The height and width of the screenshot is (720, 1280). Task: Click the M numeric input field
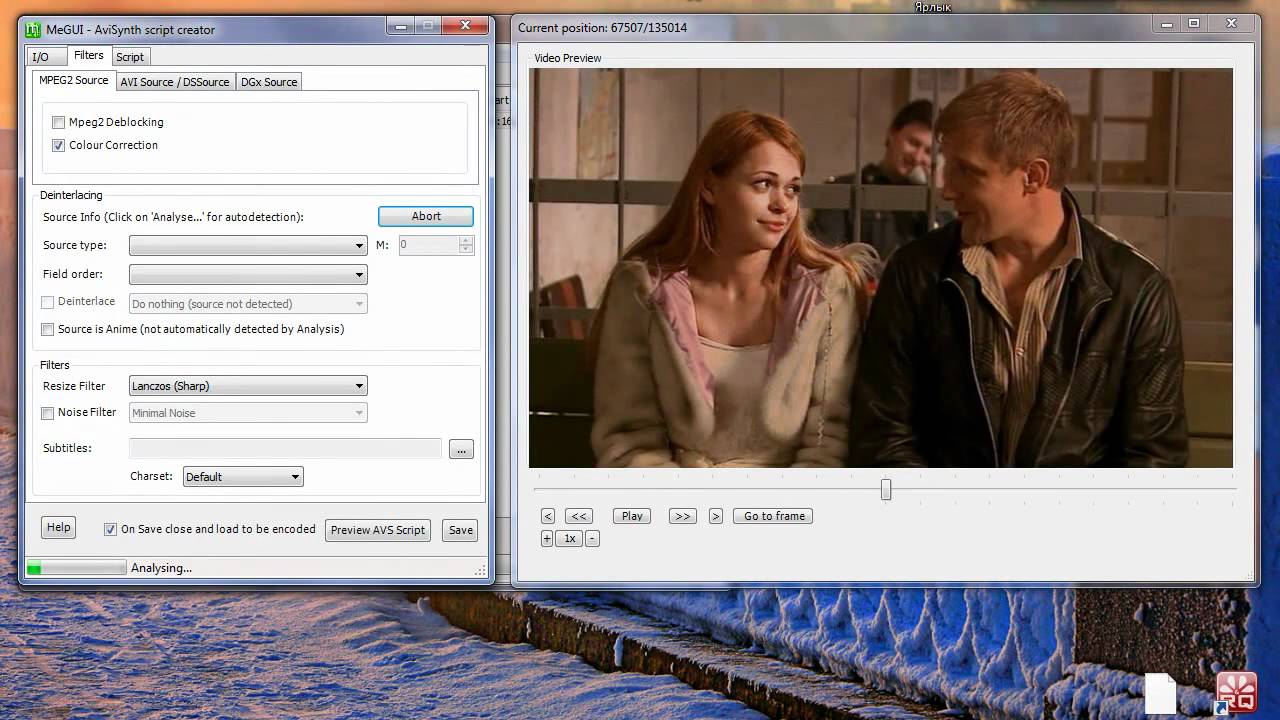(x=429, y=245)
